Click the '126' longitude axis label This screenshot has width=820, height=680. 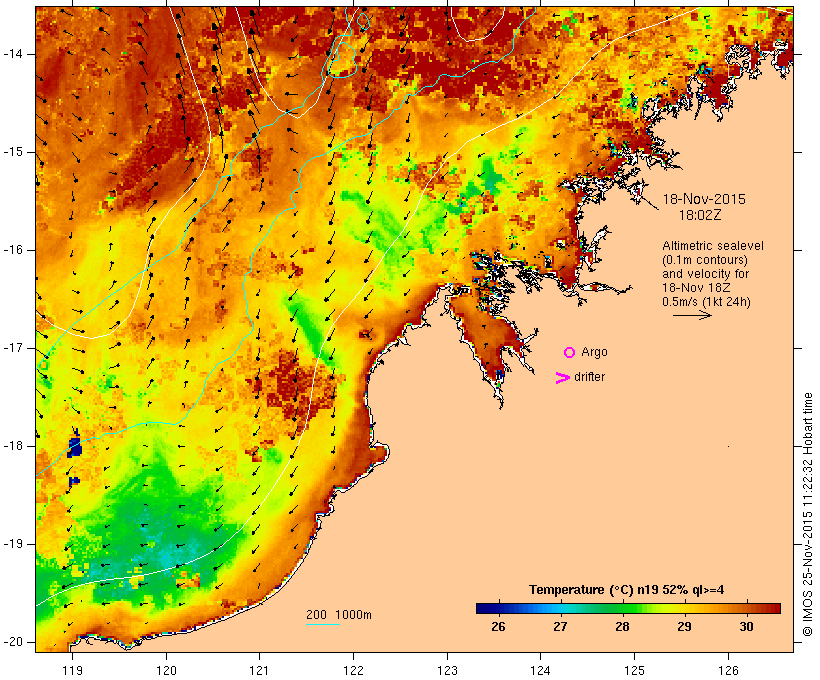[x=728, y=670]
